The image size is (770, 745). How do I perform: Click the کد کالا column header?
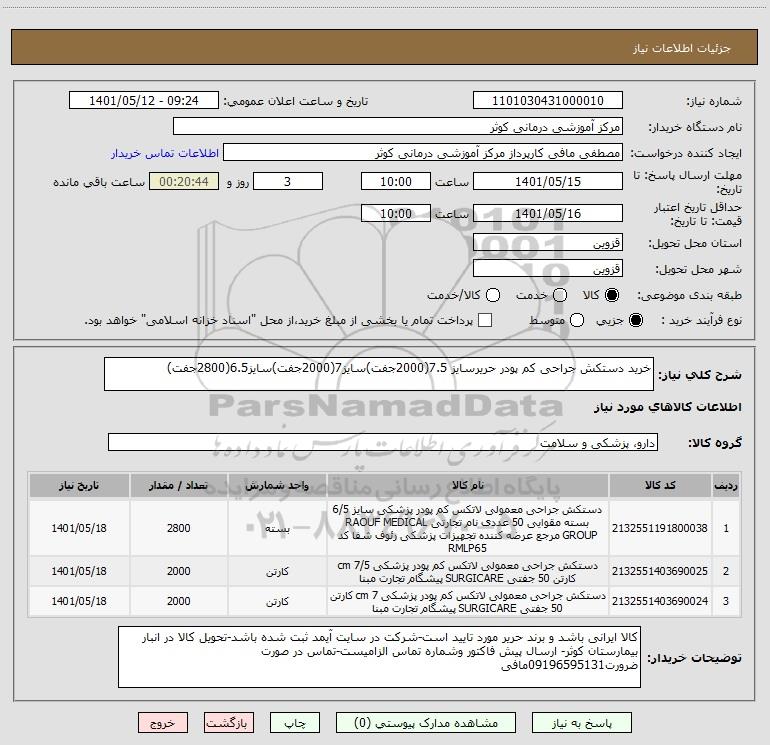coord(660,485)
